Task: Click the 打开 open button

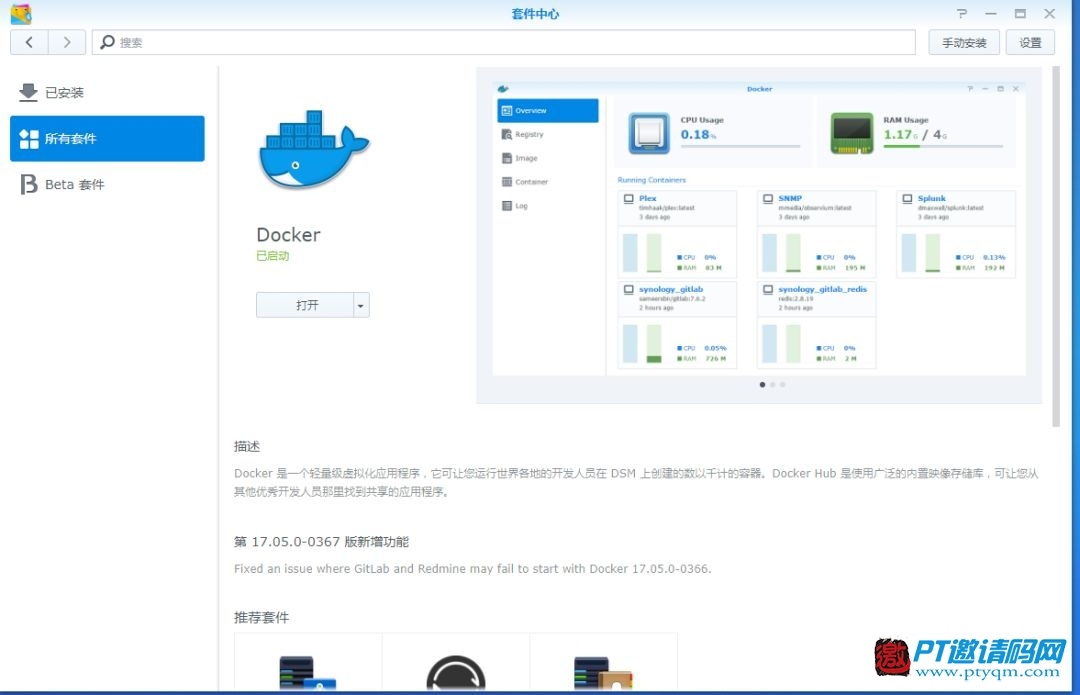Action: click(305, 305)
